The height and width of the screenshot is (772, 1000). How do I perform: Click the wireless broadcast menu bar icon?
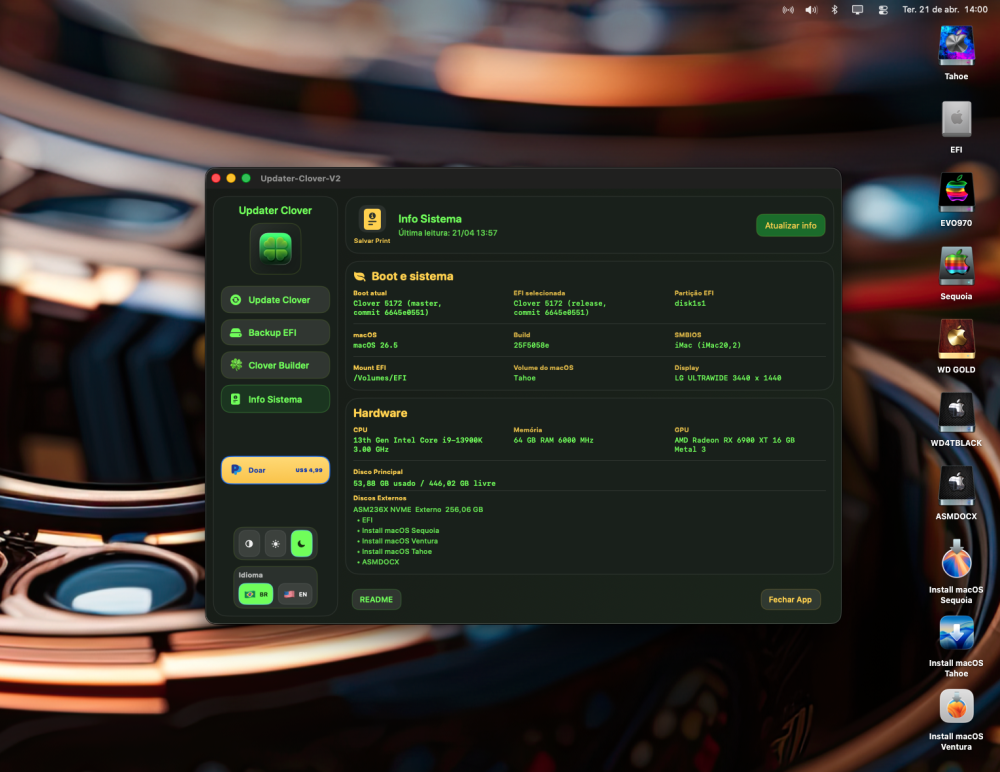(x=788, y=10)
